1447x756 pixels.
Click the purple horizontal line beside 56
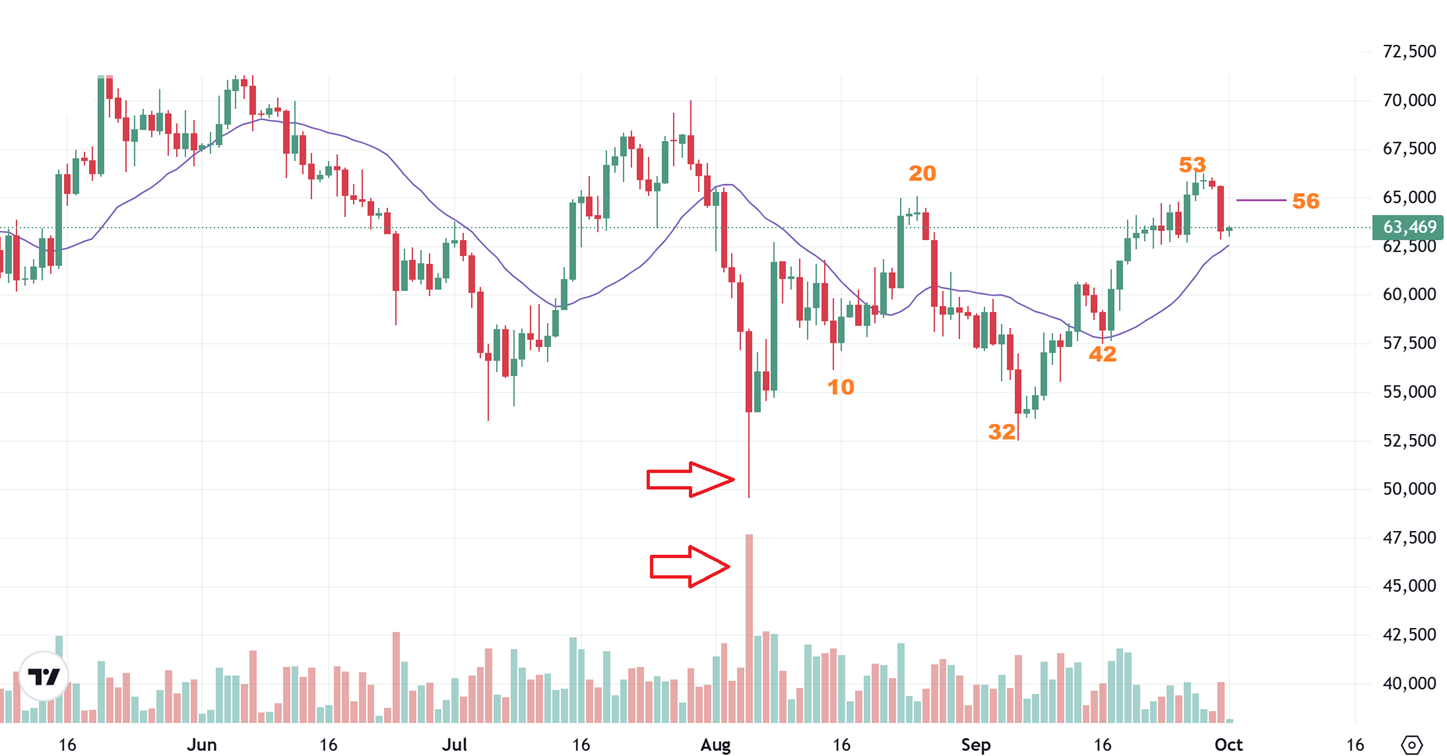pos(1261,201)
